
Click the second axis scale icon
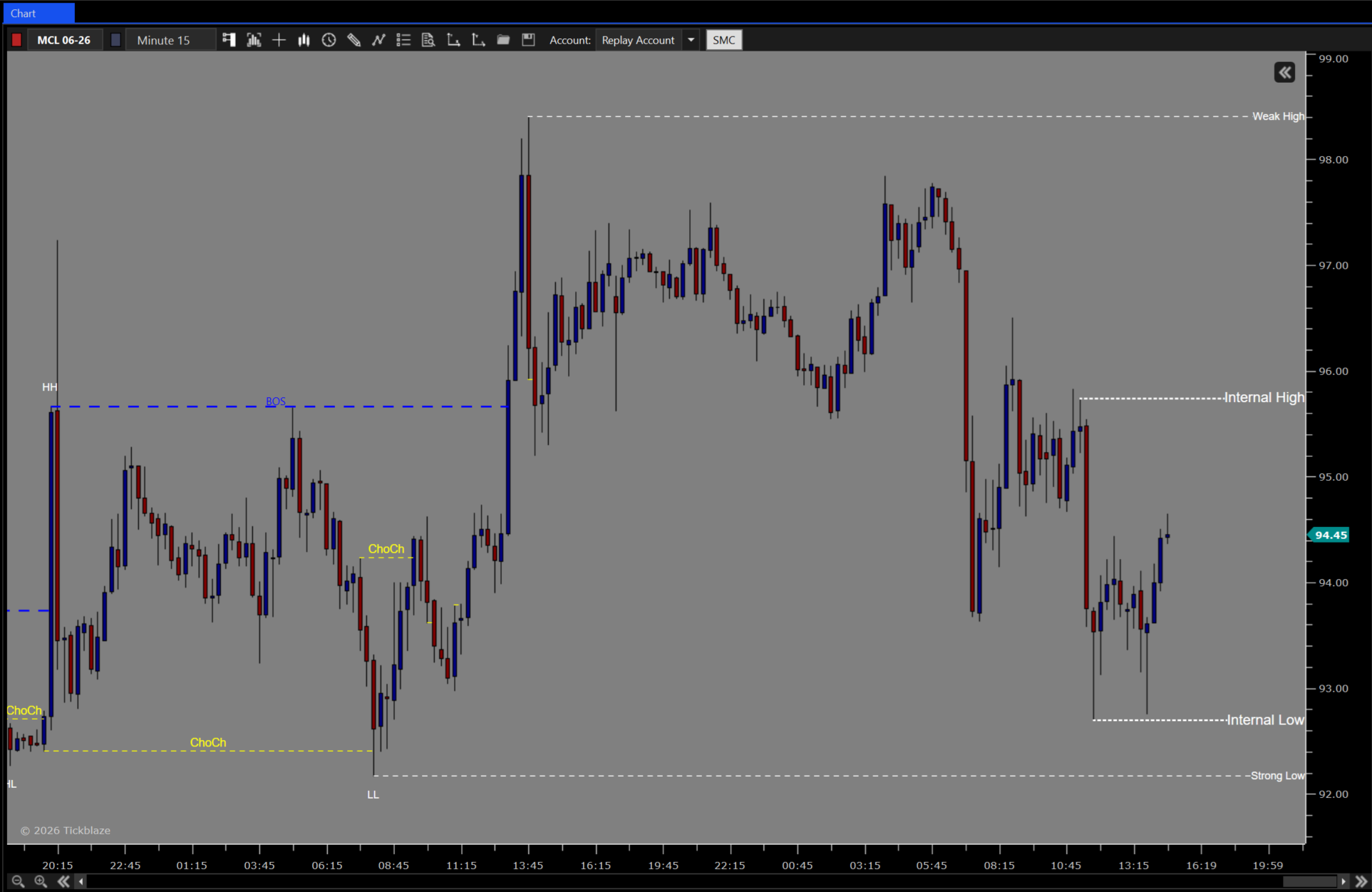pos(478,40)
